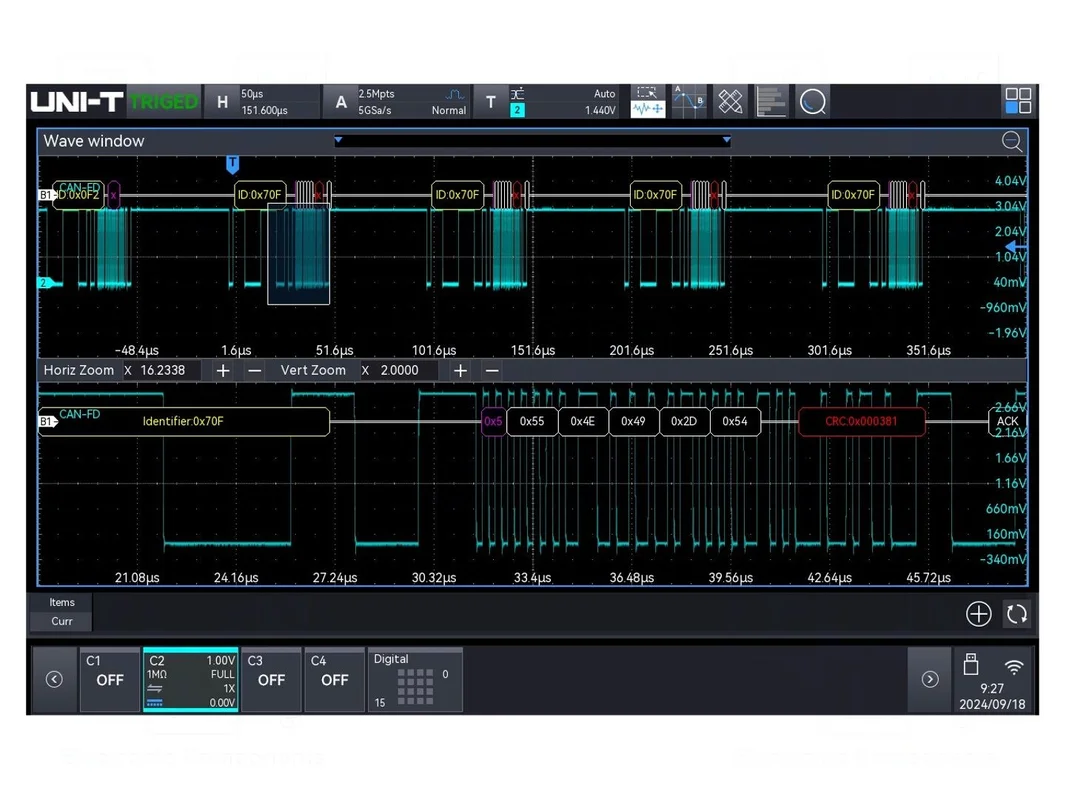Viewport: 1066px width, 800px height.
Task: Select the 0x55 data byte block
Action: 532,421
